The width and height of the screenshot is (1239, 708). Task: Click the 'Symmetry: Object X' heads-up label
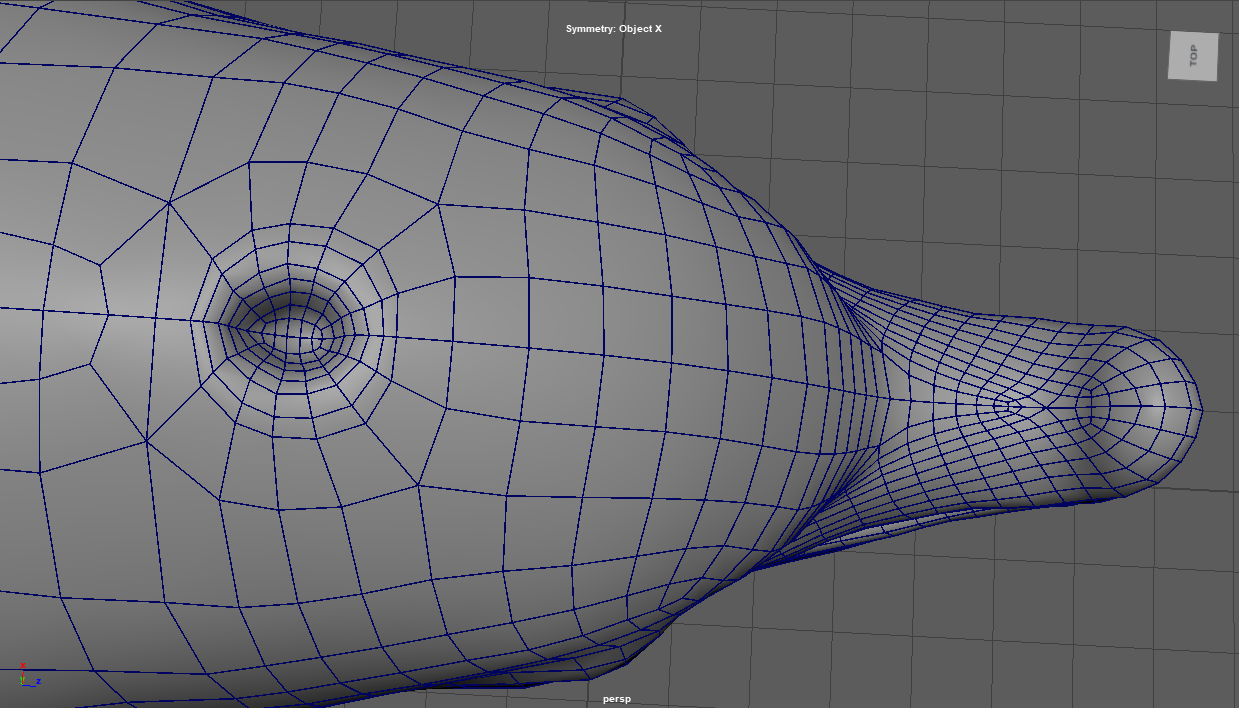(614, 29)
